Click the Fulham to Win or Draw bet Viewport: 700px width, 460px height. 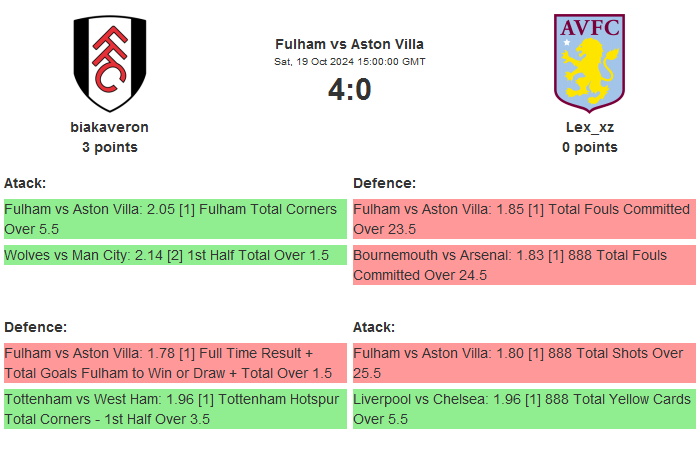click(175, 363)
